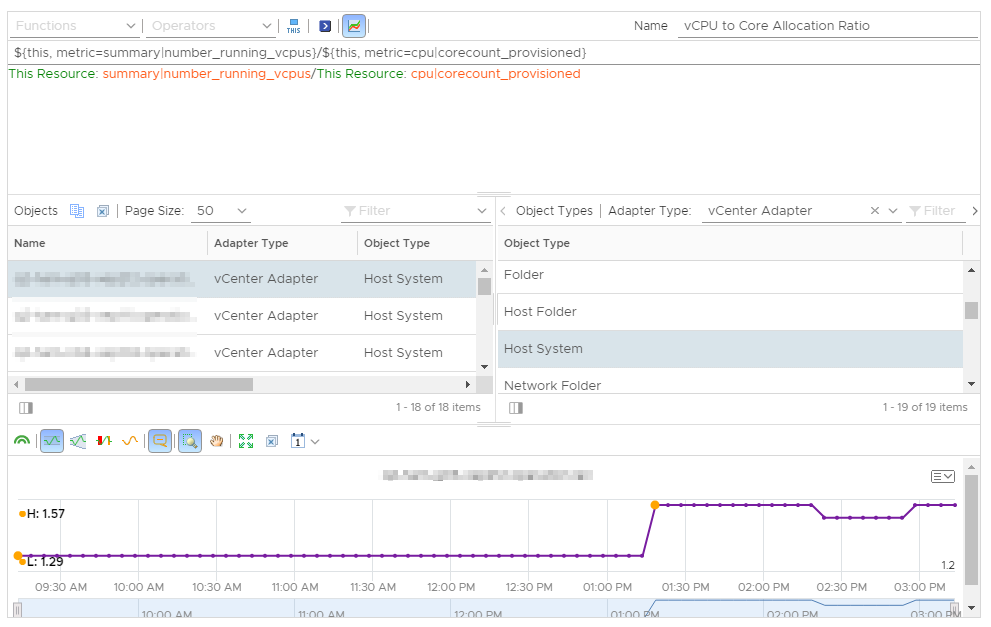991x627 pixels.
Task: Click the red and green anomalies icon
Action: [x=104, y=441]
